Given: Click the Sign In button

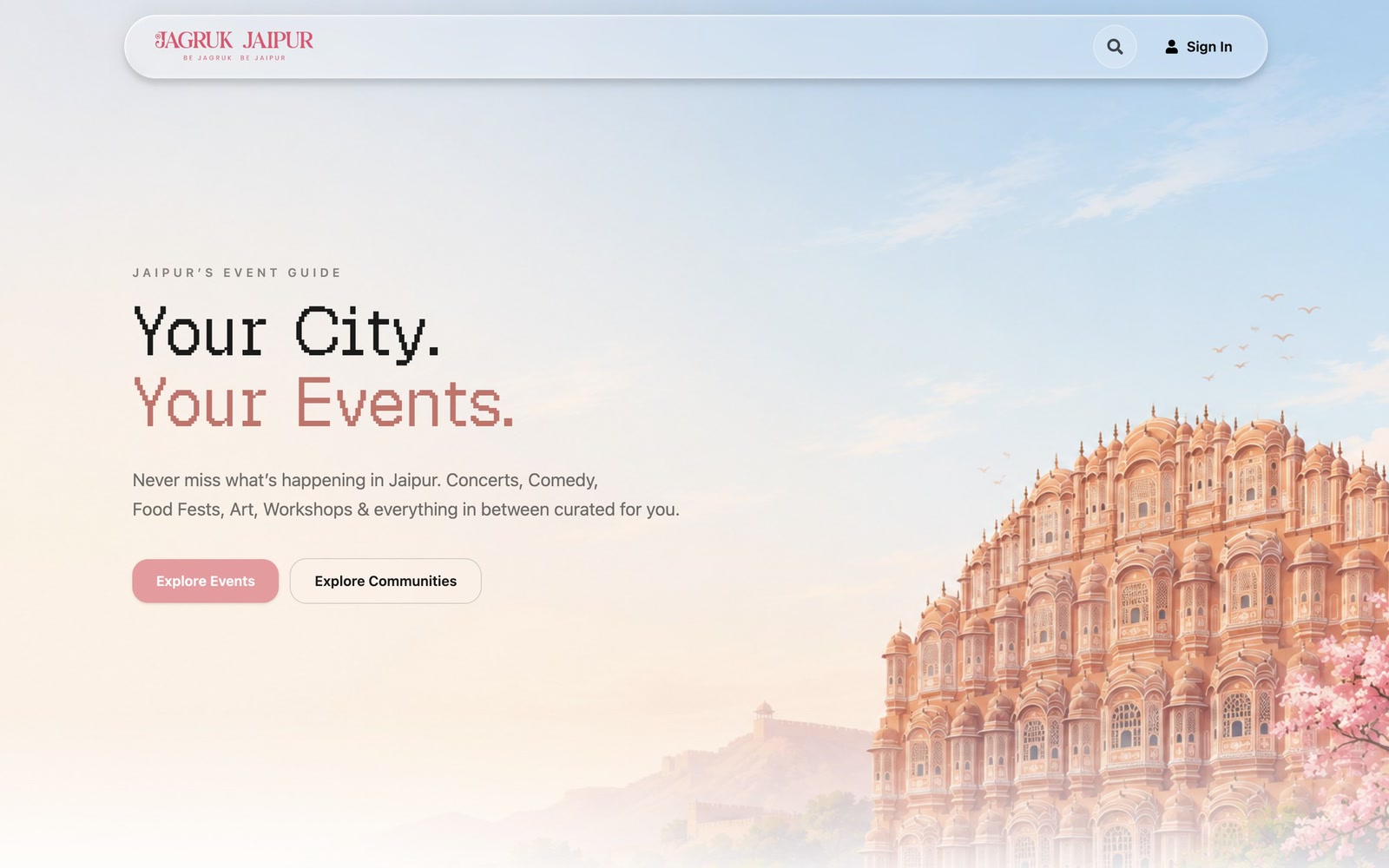Looking at the screenshot, I should (1198, 47).
